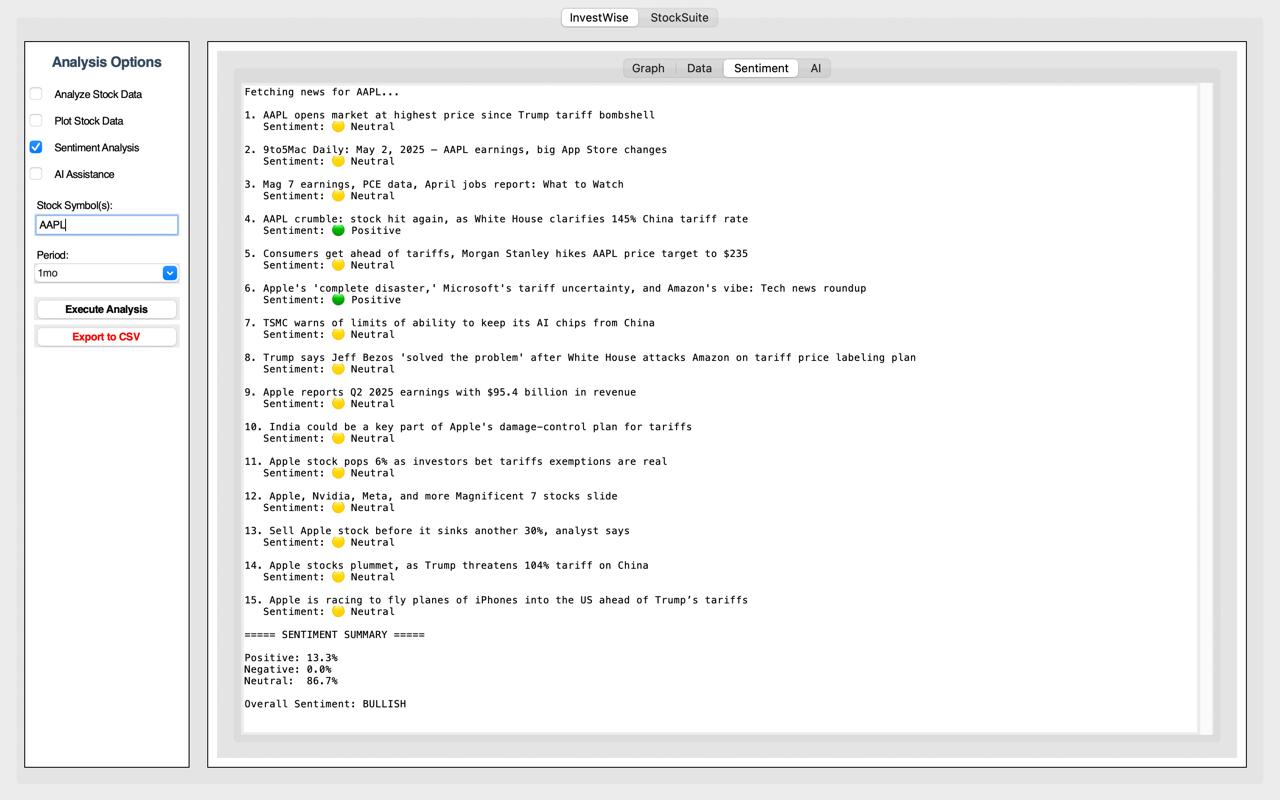Click headline 'India could be a key part'

pyautogui.click(x=480, y=427)
